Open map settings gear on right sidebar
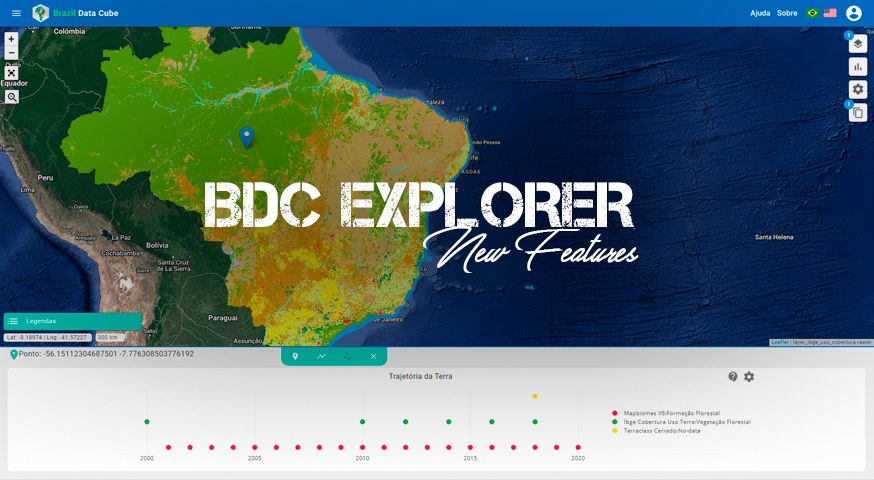874x480 pixels. click(x=857, y=90)
